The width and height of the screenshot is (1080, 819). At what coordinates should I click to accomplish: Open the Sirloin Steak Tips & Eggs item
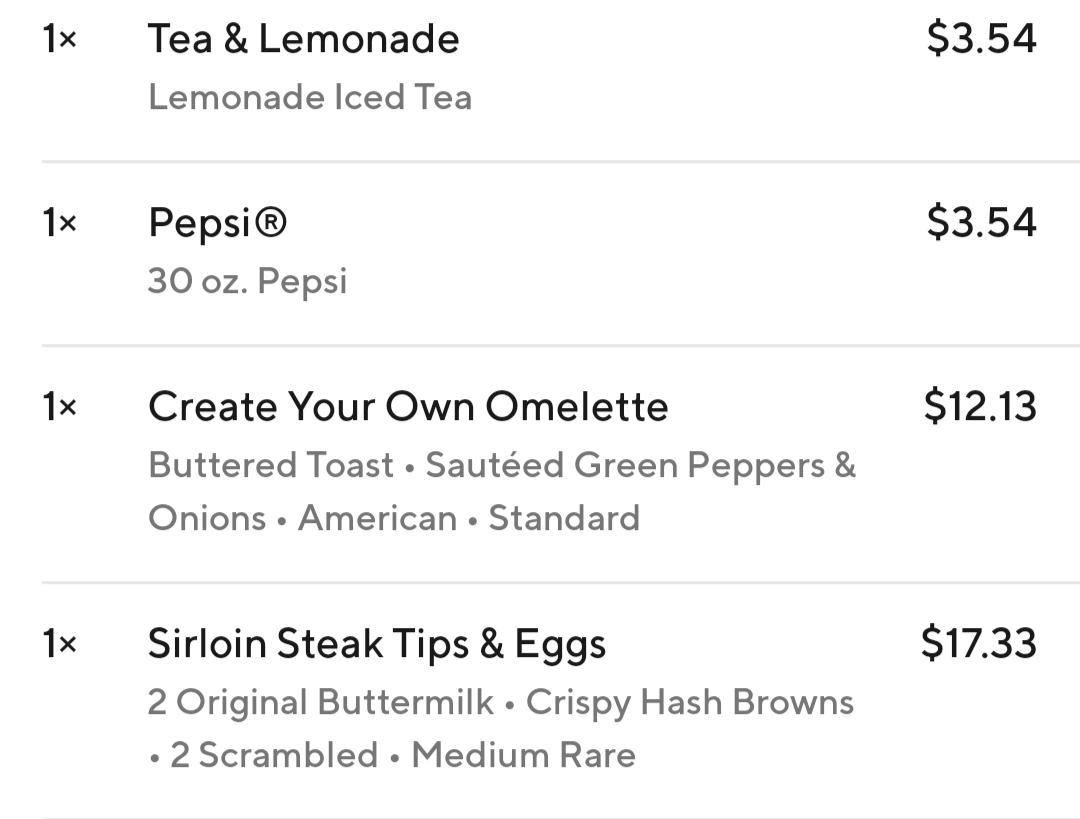[376, 643]
